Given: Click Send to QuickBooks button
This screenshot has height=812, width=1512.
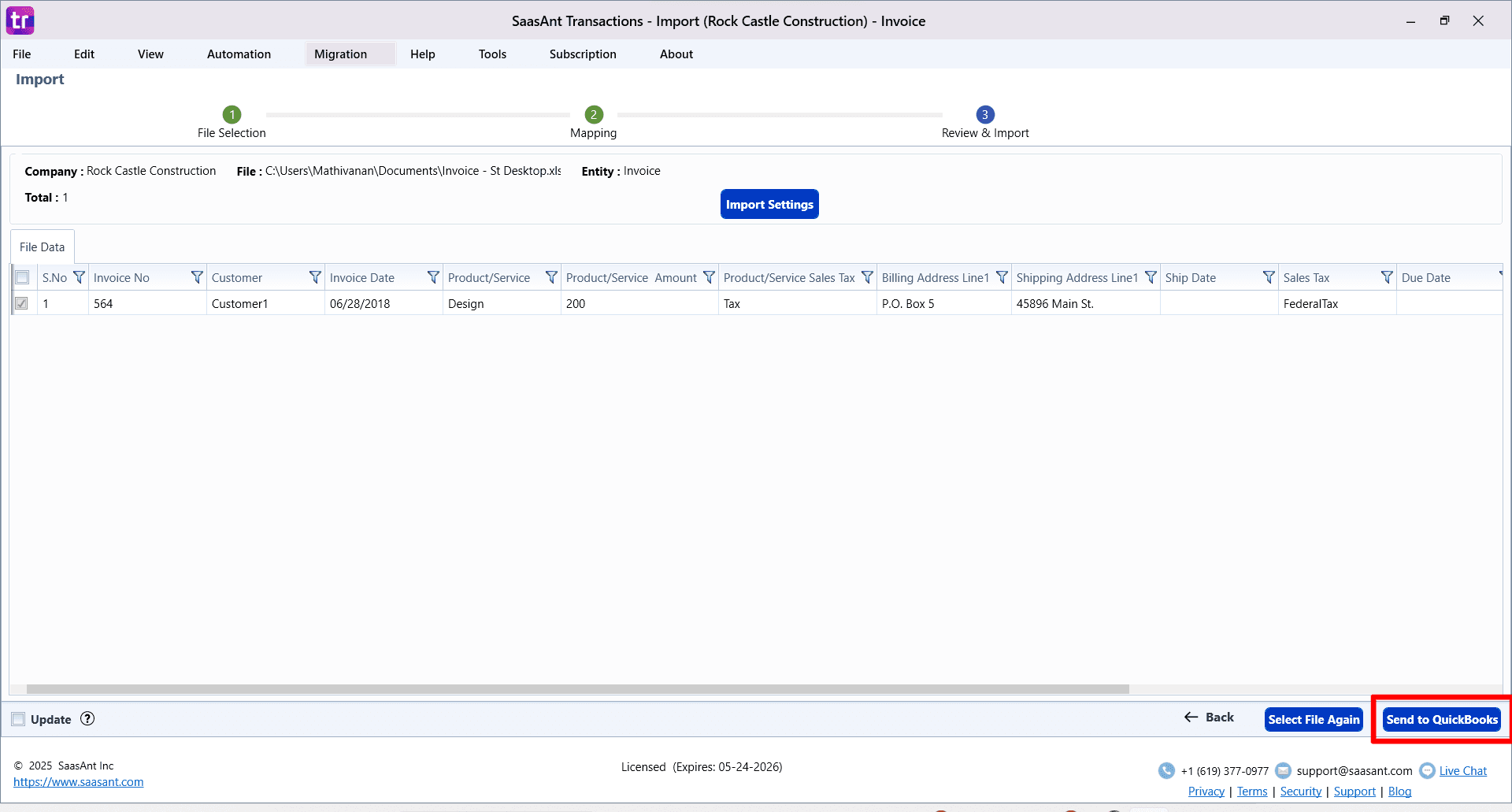Looking at the screenshot, I should point(1442,719).
